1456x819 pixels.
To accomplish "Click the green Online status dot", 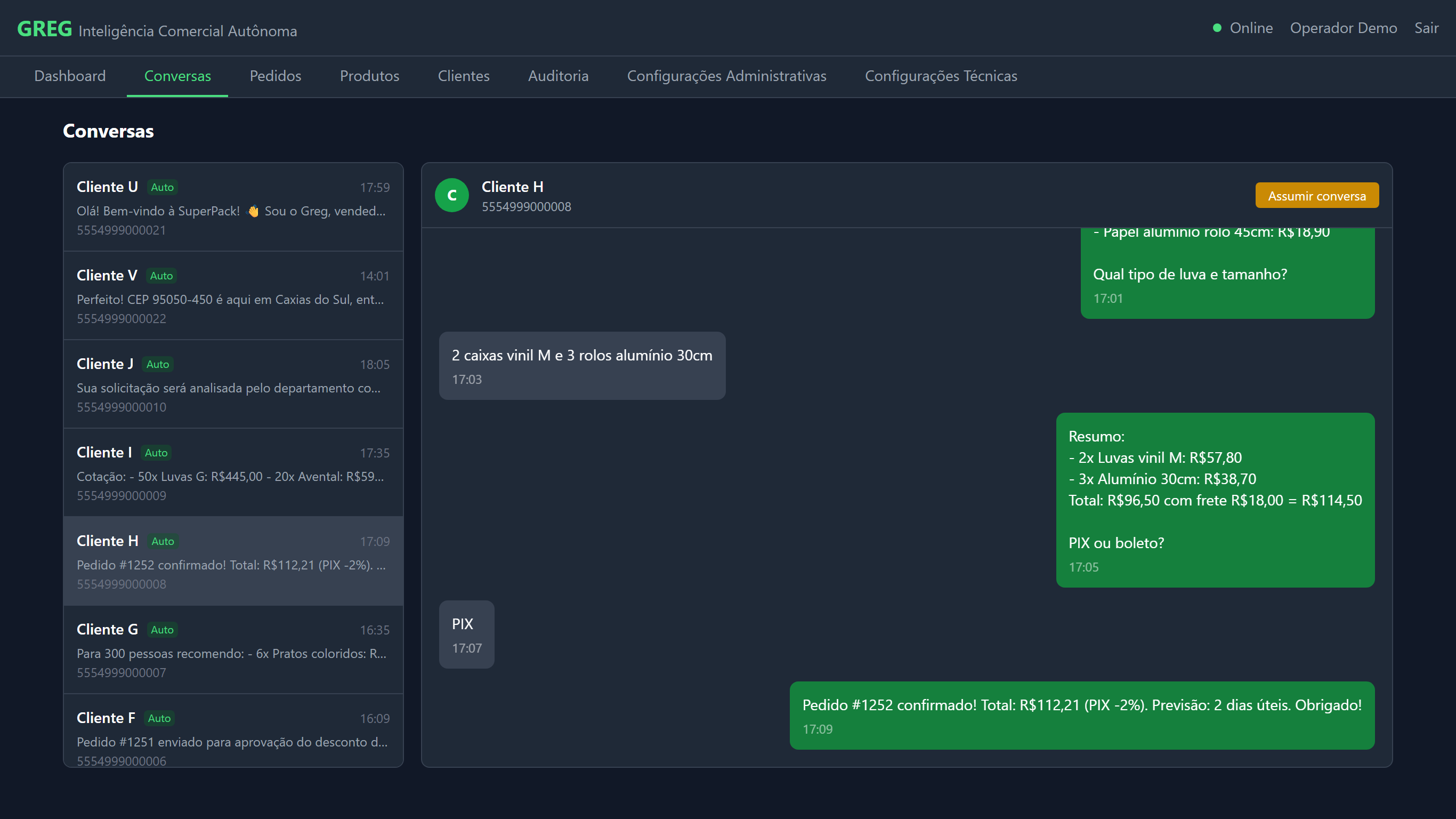I will pos(1217,28).
